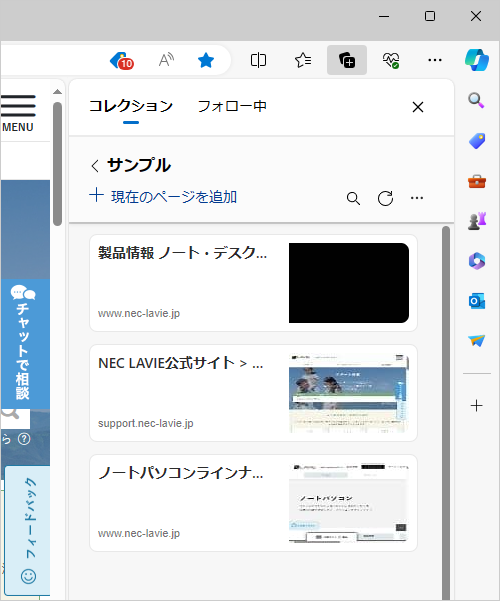The image size is (500, 601).
Task: Click the page help question mark icon
Action: tap(24, 439)
